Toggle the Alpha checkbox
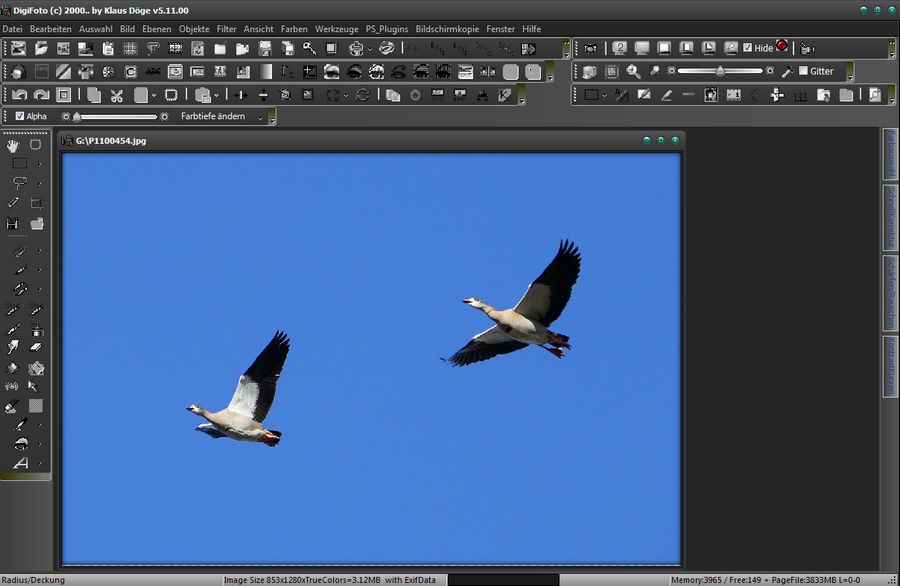This screenshot has height=586, width=900. pos(20,117)
